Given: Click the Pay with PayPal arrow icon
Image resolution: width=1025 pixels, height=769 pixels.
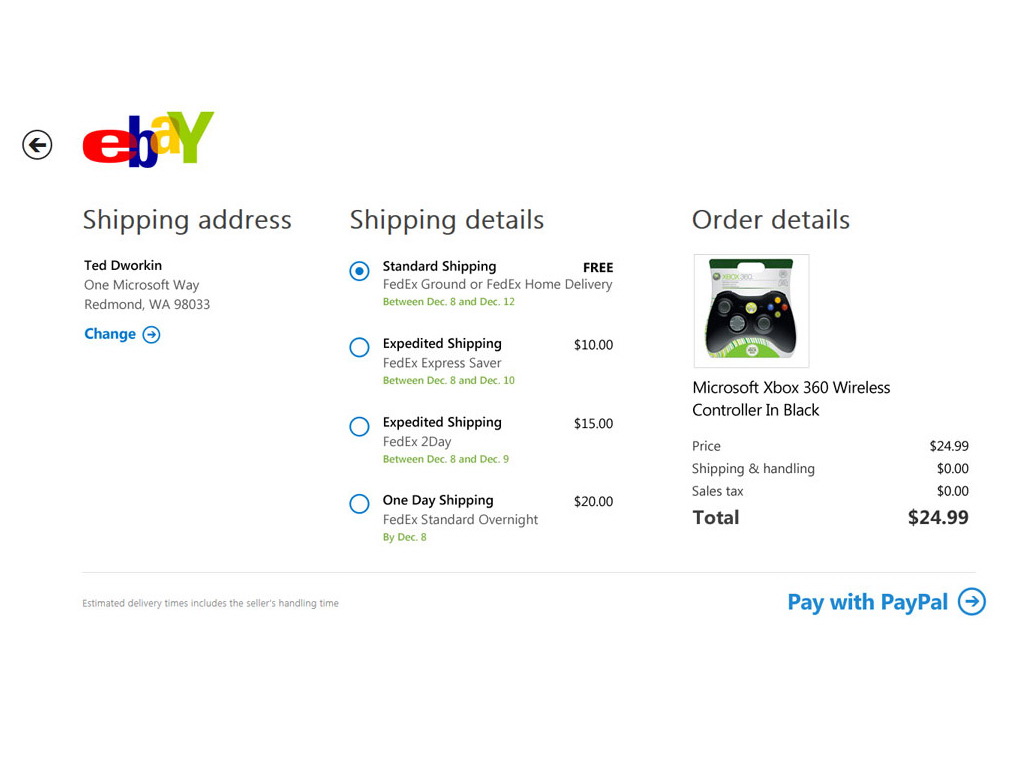Looking at the screenshot, I should [x=971, y=601].
